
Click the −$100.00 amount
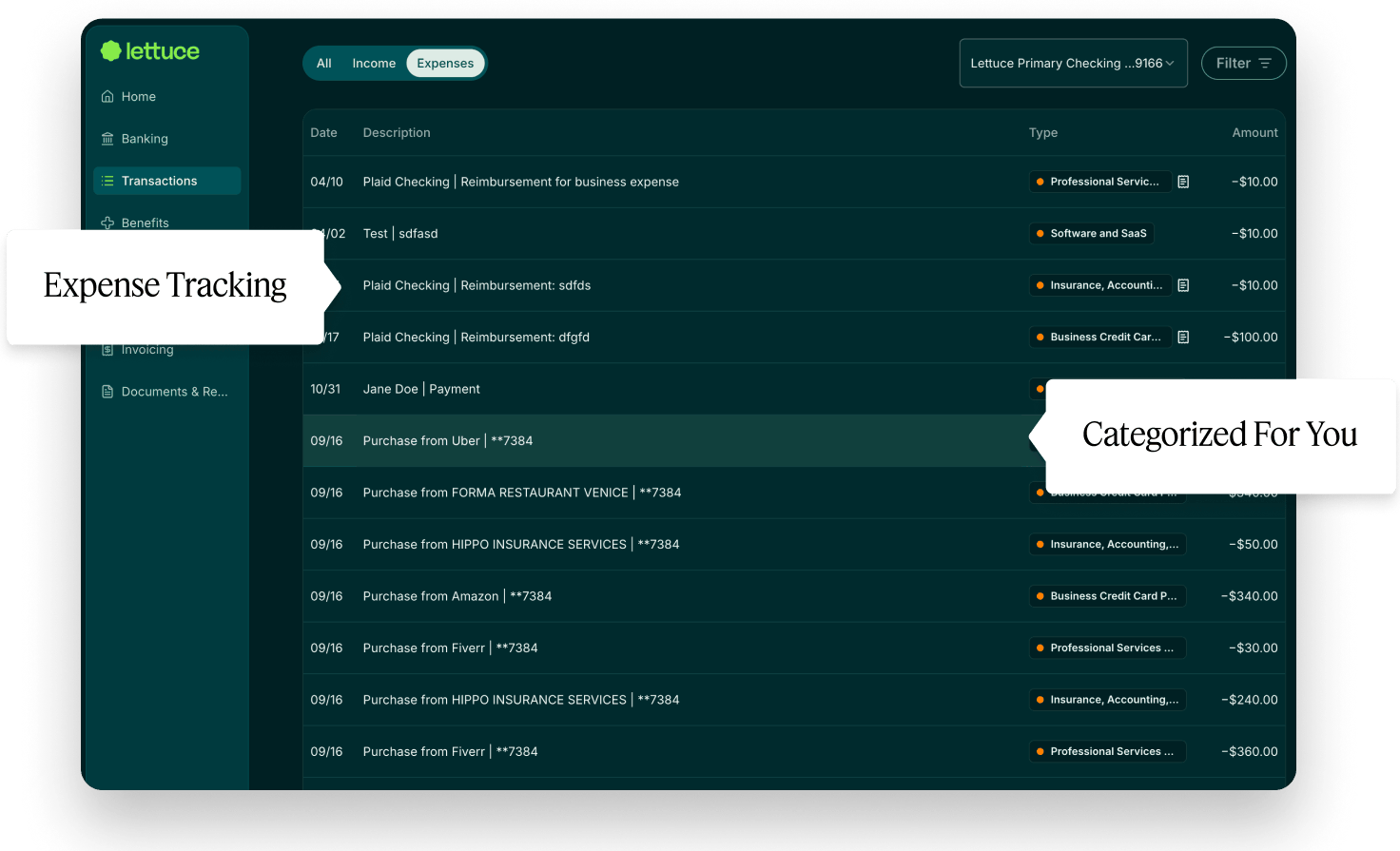point(1251,337)
